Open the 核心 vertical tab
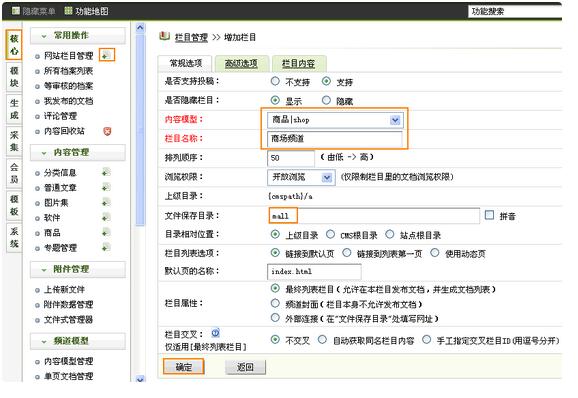The height and width of the screenshot is (398, 578). (x=14, y=45)
